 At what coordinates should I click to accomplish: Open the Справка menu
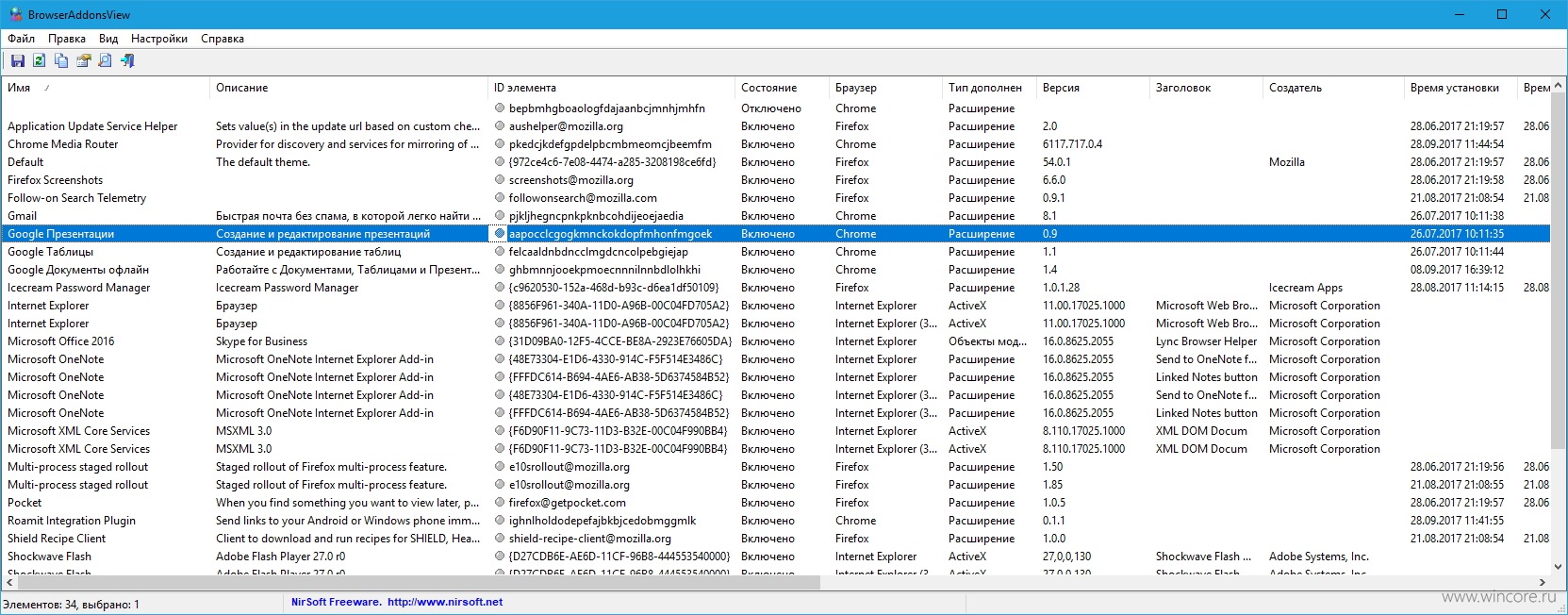coord(223,39)
